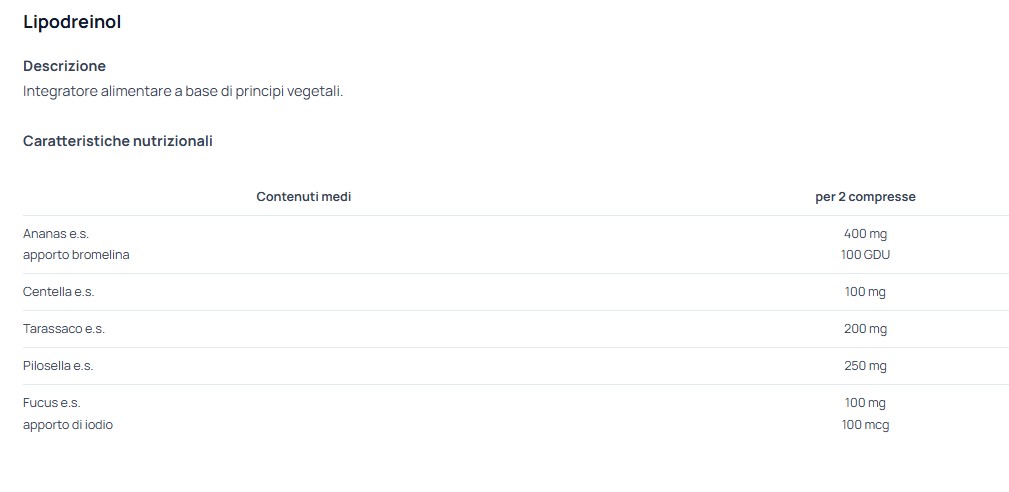
Task: Select the 200 mg Tarassaco value
Action: (x=866, y=329)
